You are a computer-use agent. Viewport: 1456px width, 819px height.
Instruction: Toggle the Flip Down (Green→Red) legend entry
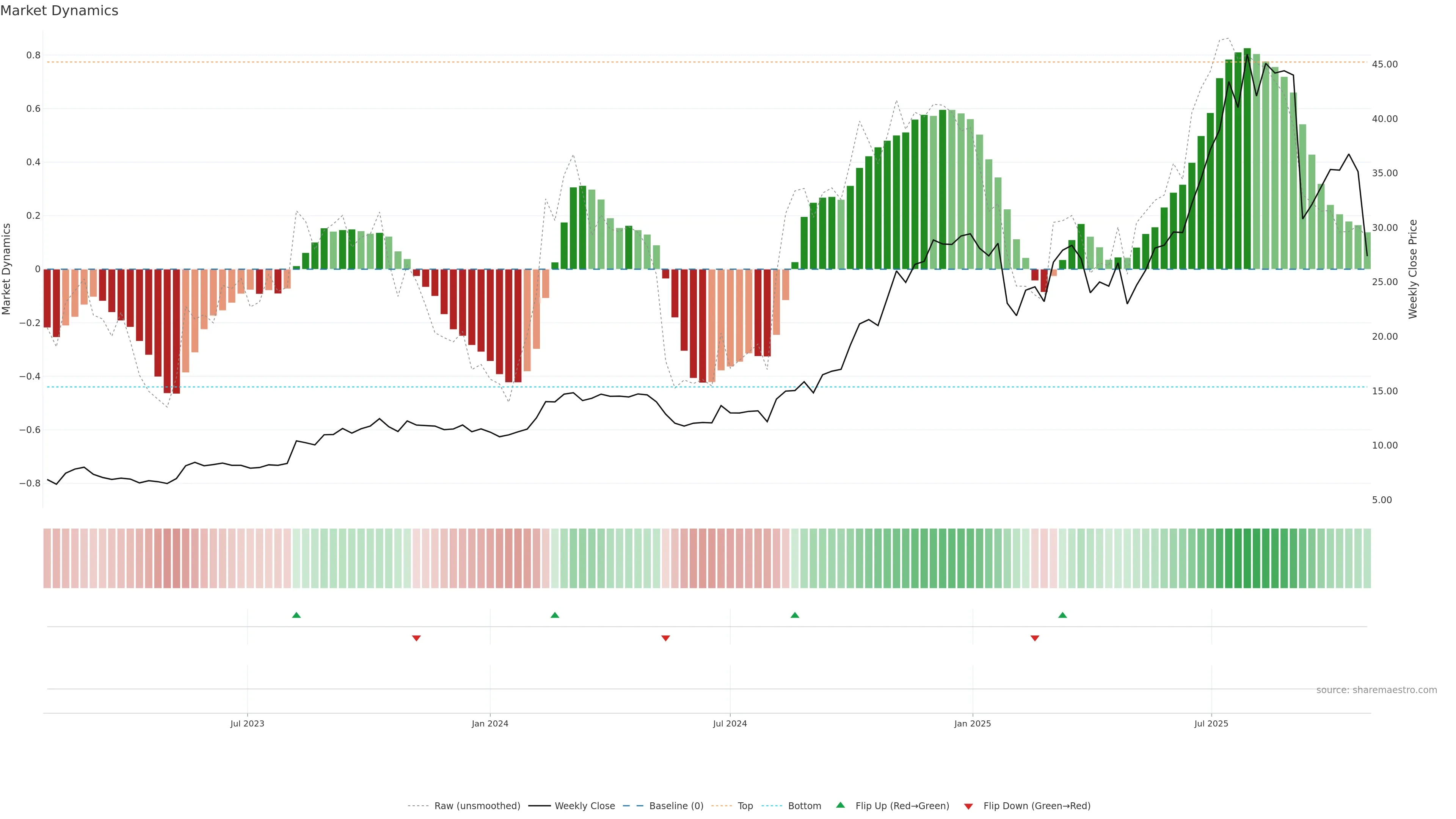pyautogui.click(x=1037, y=806)
